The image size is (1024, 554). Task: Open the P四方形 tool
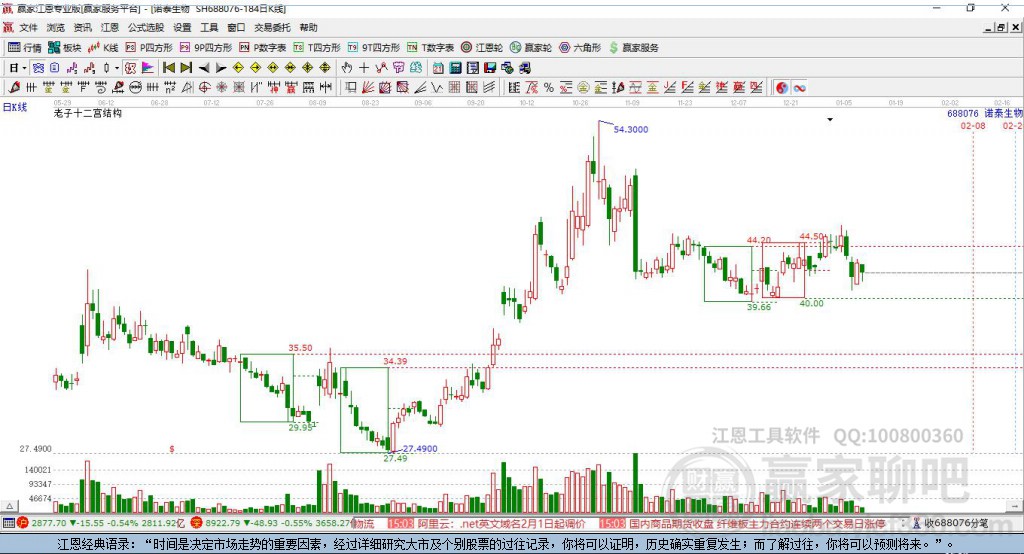(149, 48)
